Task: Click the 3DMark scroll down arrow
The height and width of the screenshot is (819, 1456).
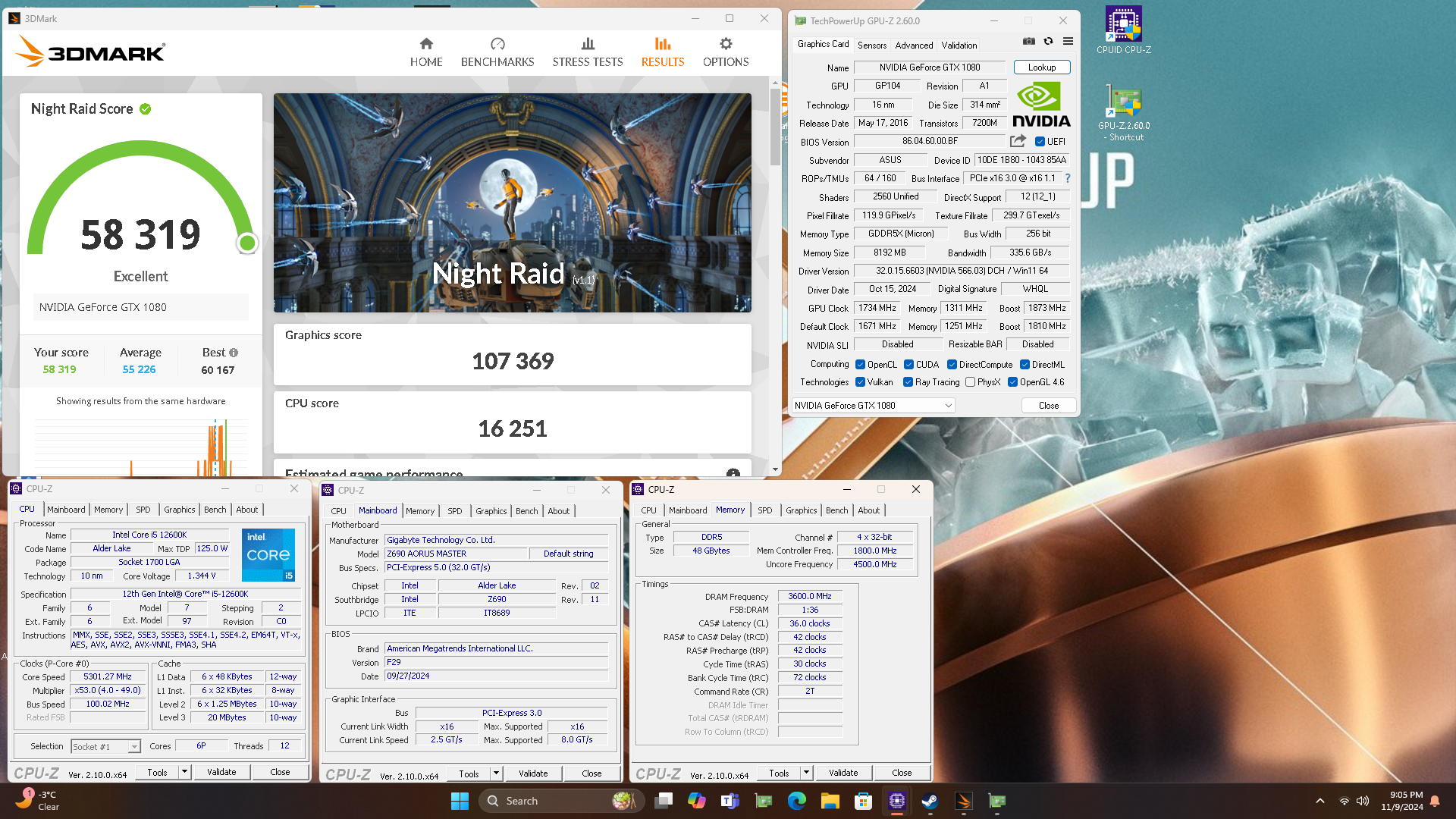Action: (x=775, y=469)
